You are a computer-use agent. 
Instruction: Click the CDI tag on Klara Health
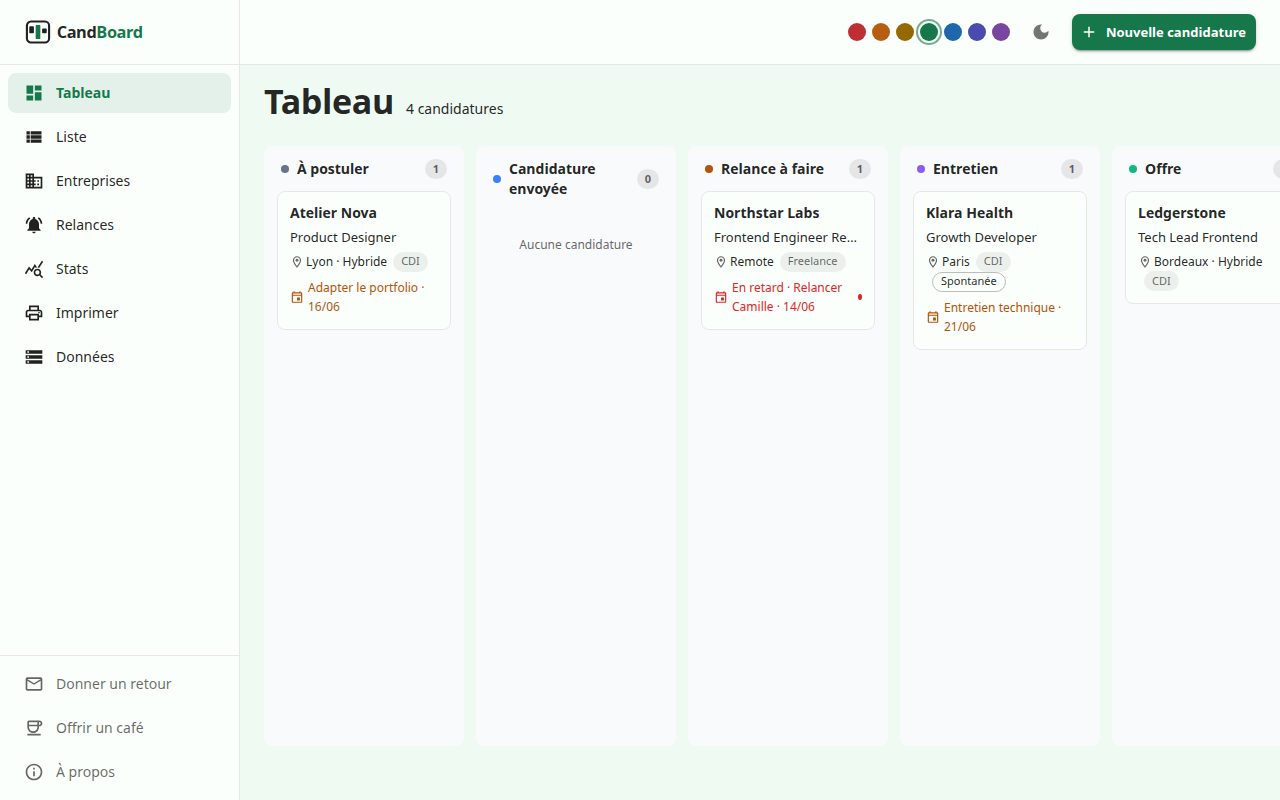click(x=993, y=262)
